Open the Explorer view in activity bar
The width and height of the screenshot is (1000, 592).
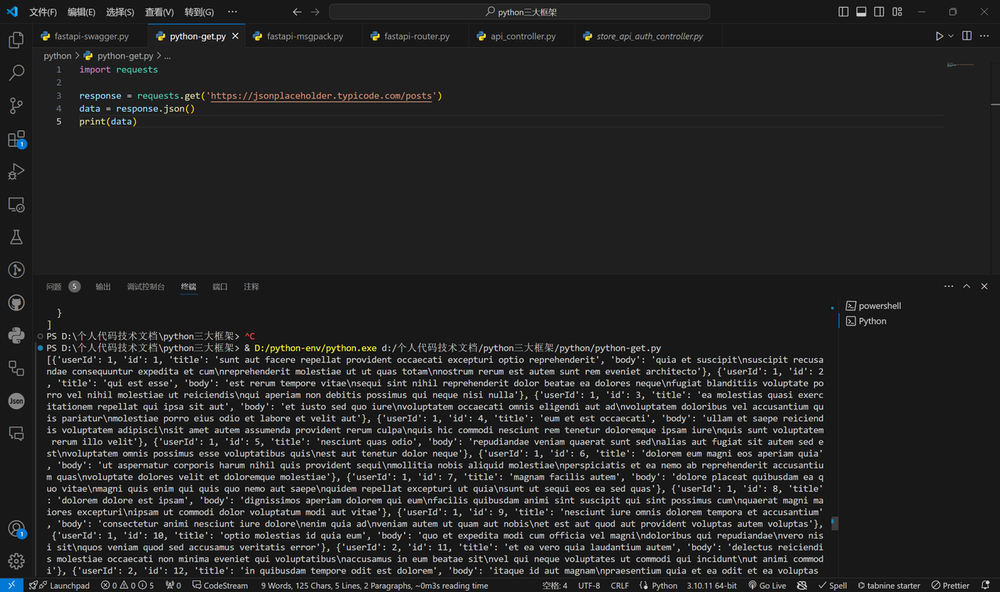[x=16, y=40]
